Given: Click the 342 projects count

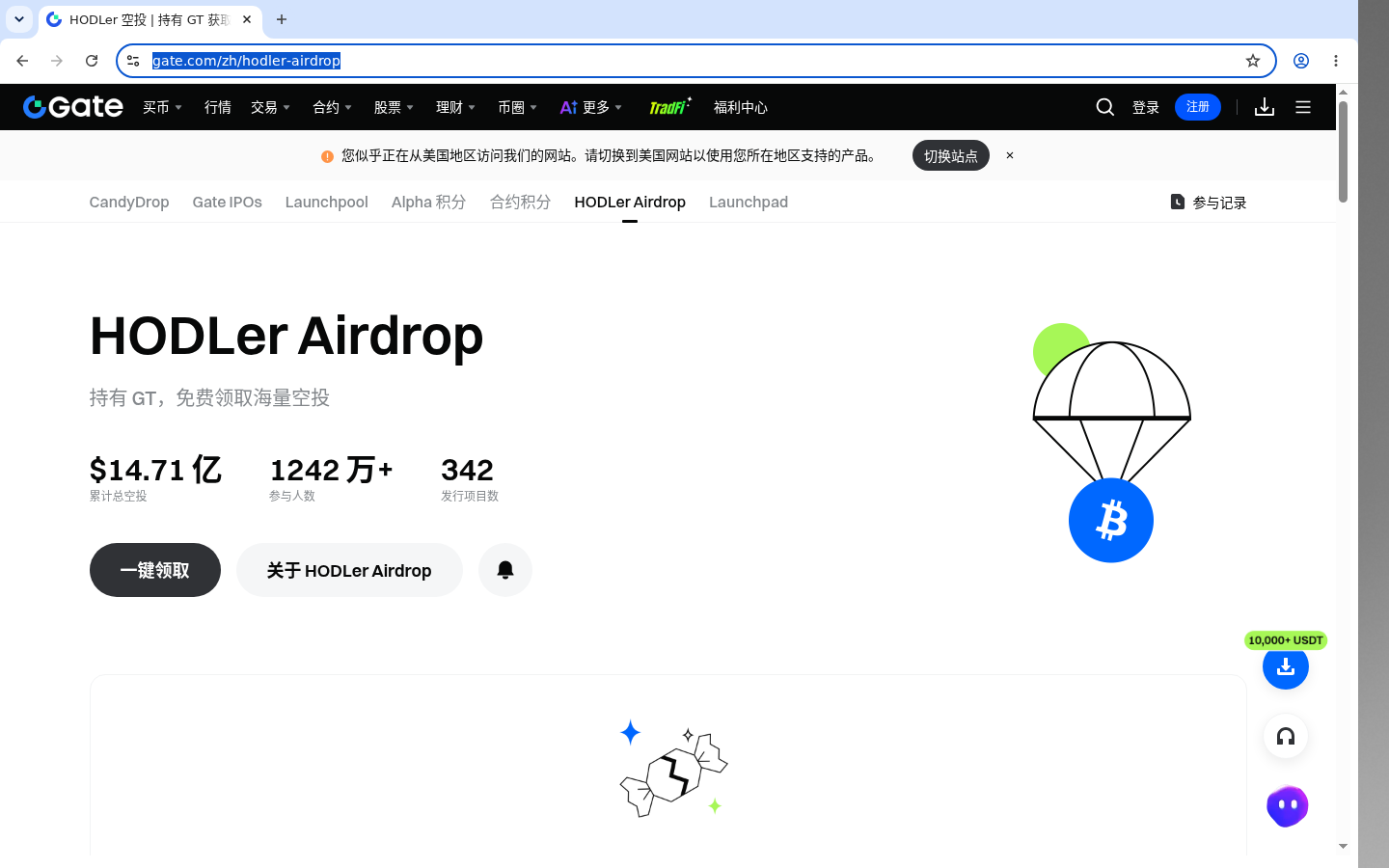Looking at the screenshot, I should point(467,470).
